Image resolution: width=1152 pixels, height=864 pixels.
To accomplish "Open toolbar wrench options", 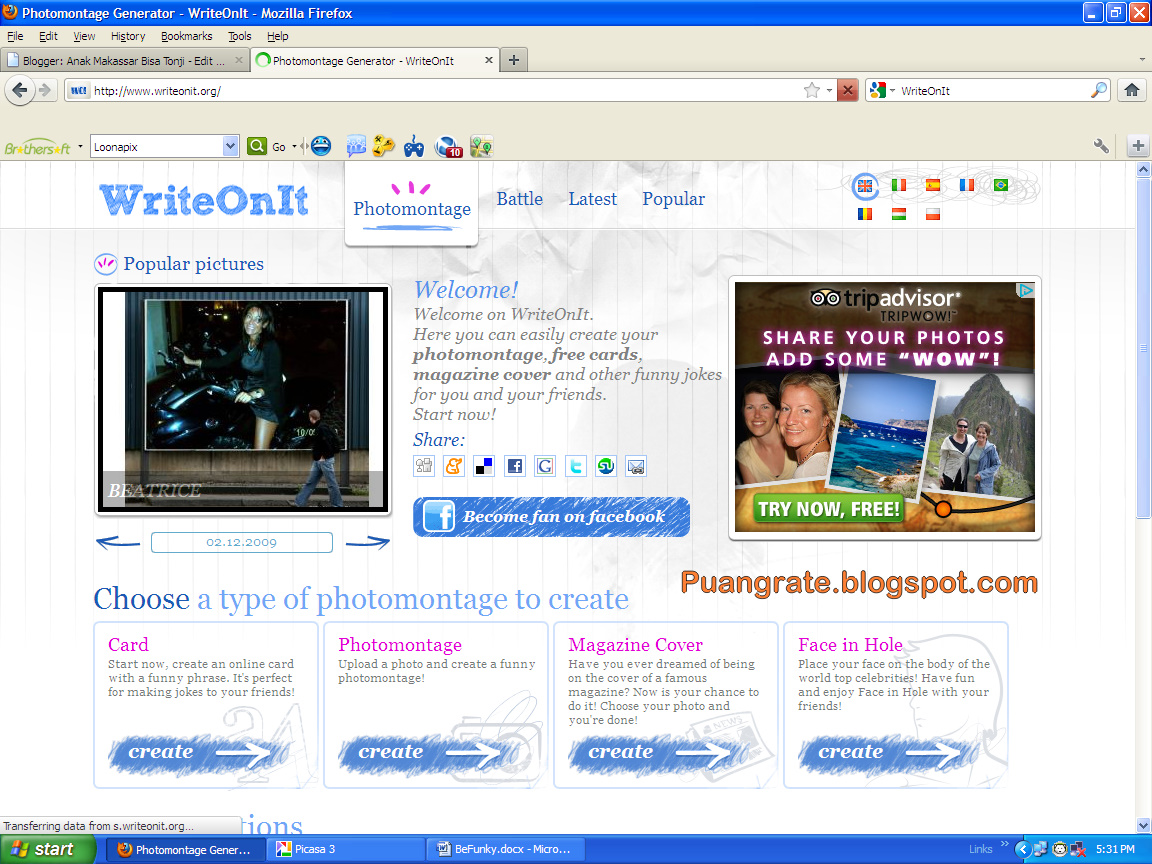I will 1101,145.
